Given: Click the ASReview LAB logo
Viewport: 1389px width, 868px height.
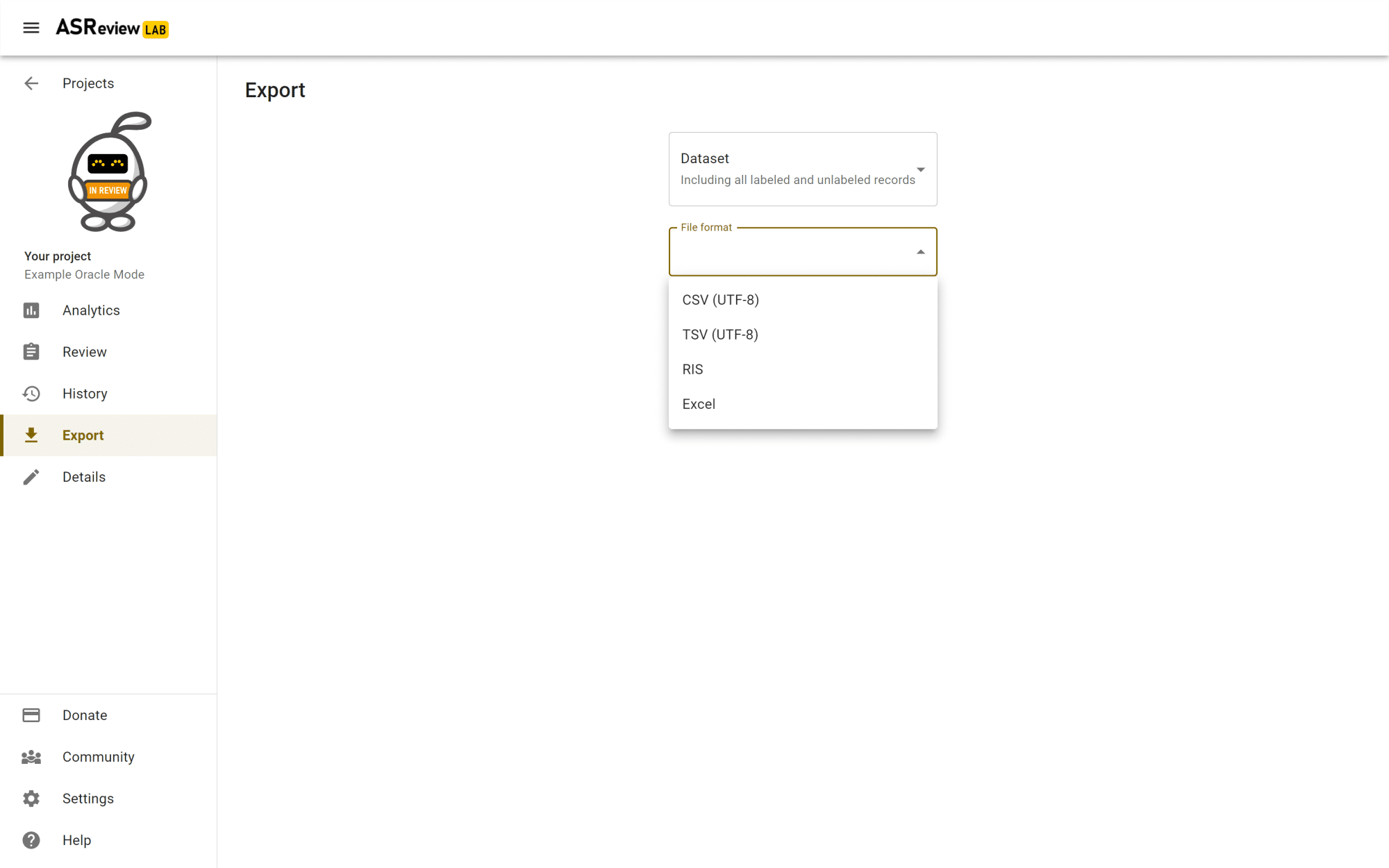Looking at the screenshot, I should tap(112, 28).
